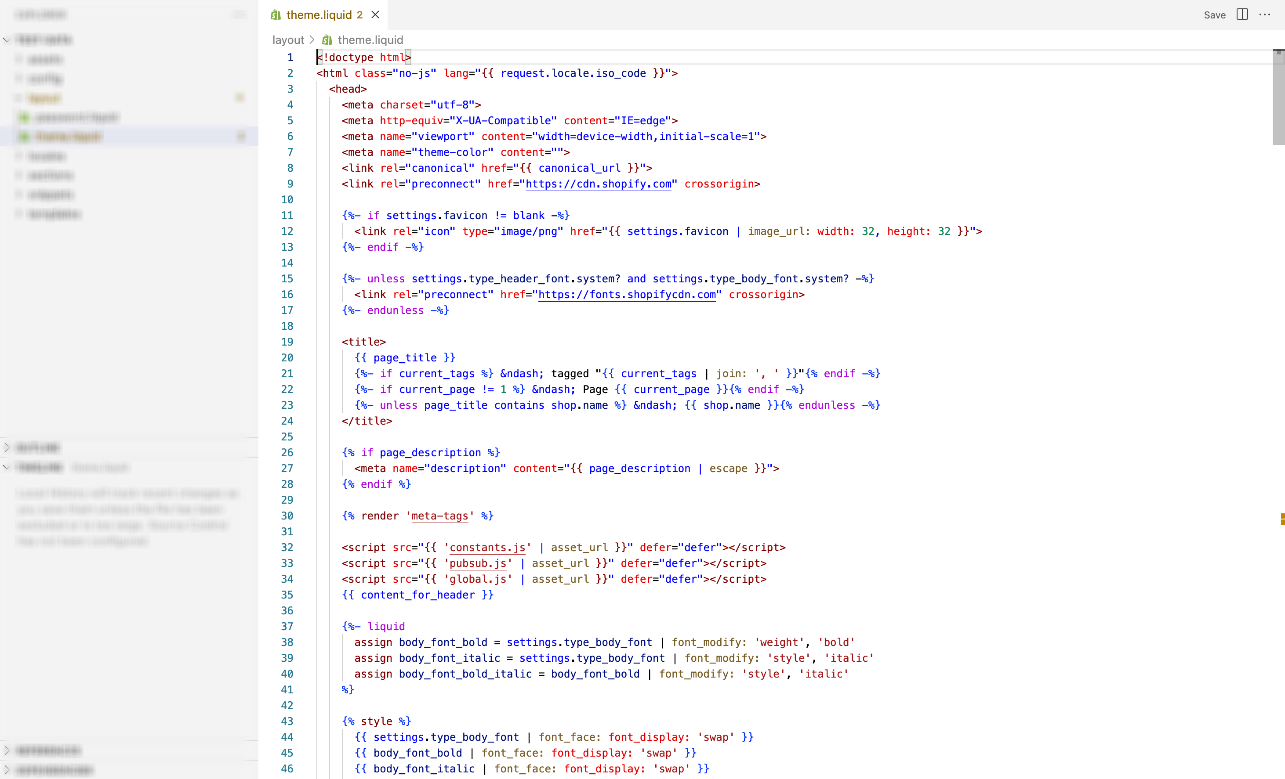Click the Save button

coord(1215,15)
